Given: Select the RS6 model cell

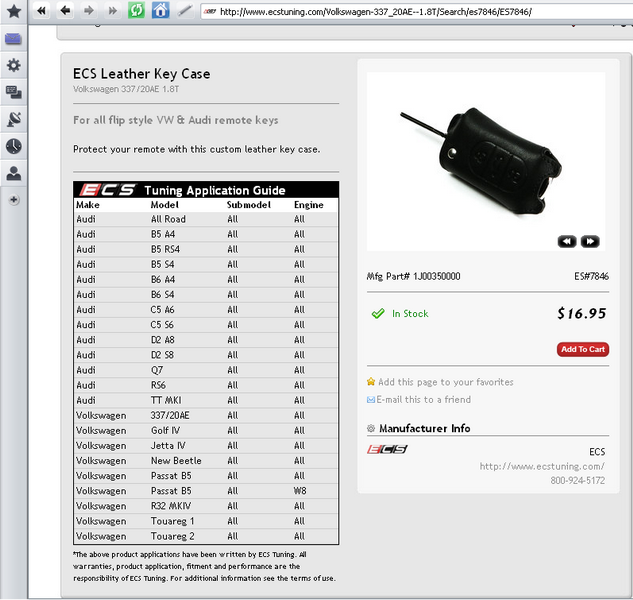Looking at the screenshot, I should (158, 385).
